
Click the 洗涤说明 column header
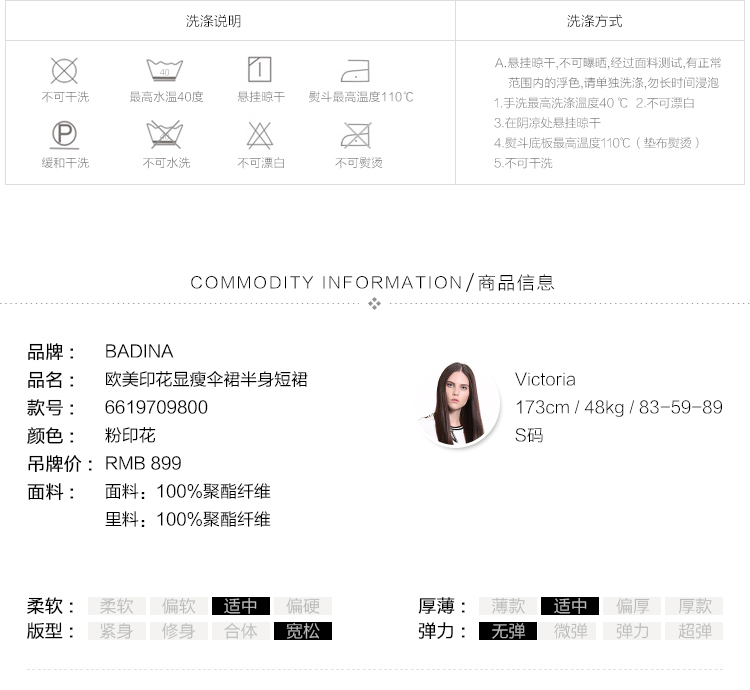coord(213,21)
